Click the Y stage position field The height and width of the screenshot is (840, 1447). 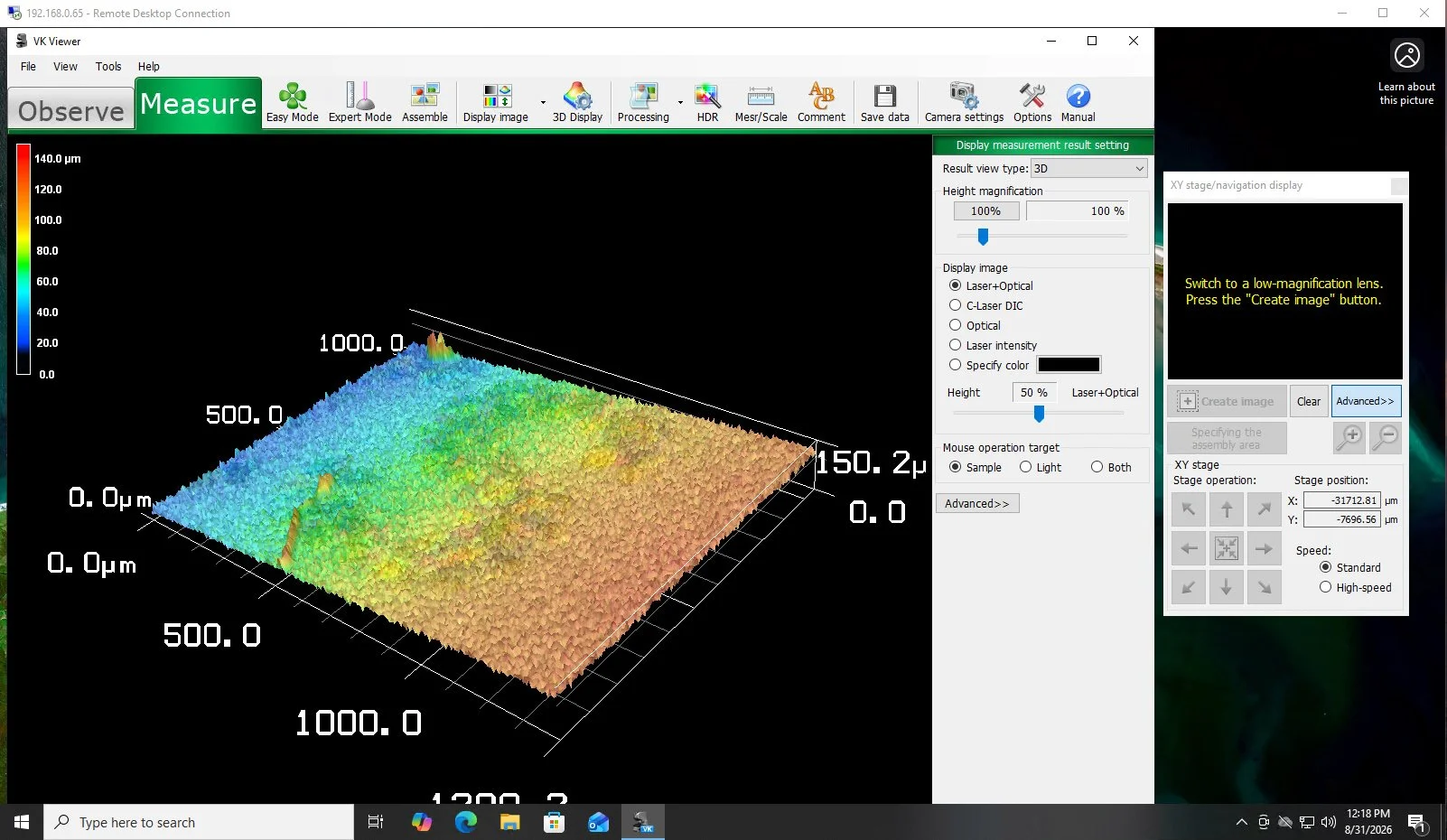(1341, 520)
